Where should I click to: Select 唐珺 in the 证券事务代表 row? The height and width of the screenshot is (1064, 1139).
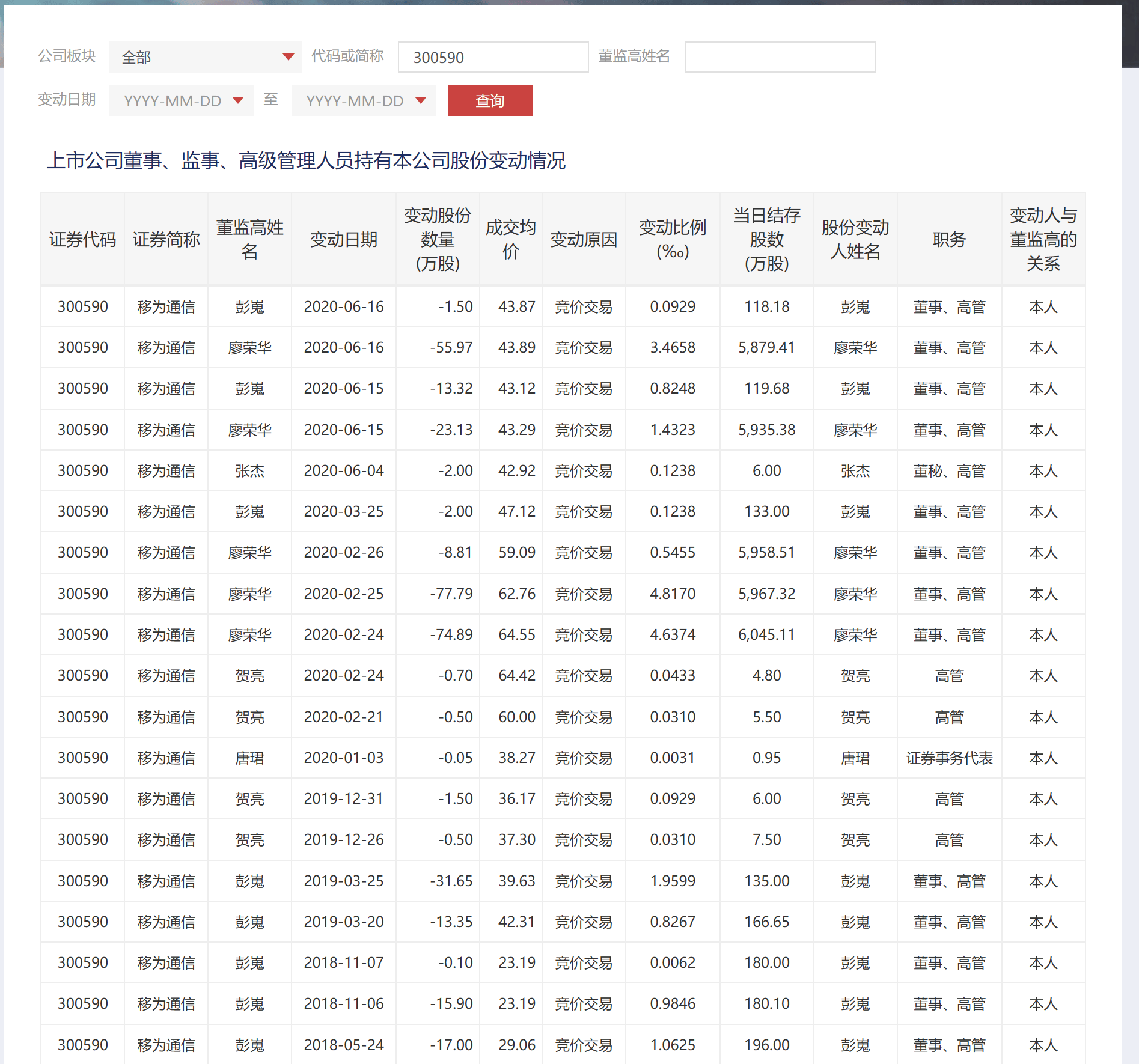point(249,758)
